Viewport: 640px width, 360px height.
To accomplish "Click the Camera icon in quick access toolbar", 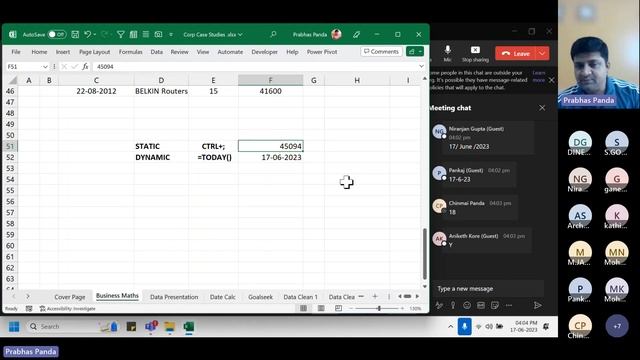I will (x=158, y=34).
